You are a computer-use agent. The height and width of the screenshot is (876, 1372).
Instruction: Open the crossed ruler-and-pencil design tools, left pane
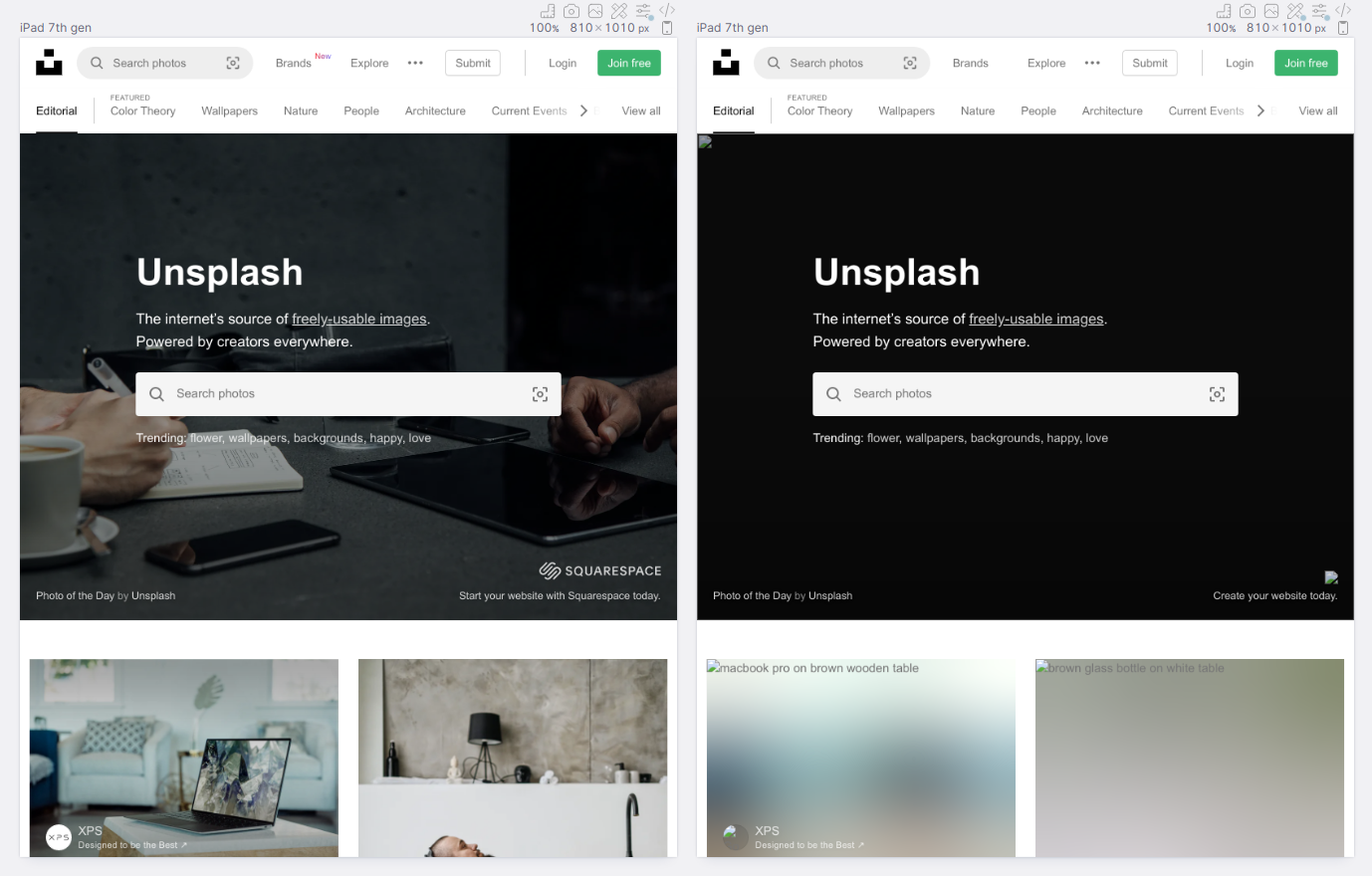[x=619, y=11]
